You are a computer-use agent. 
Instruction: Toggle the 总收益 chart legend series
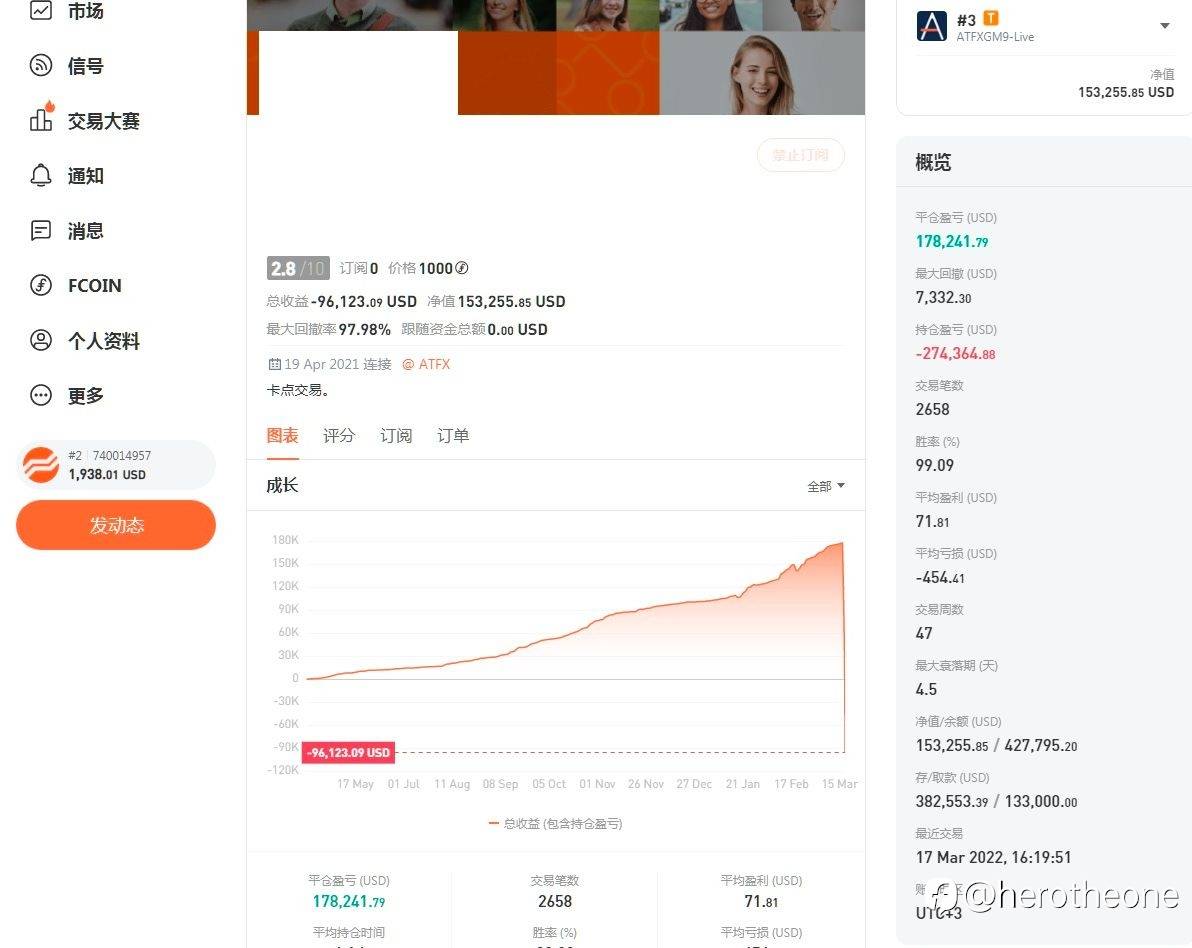(555, 823)
